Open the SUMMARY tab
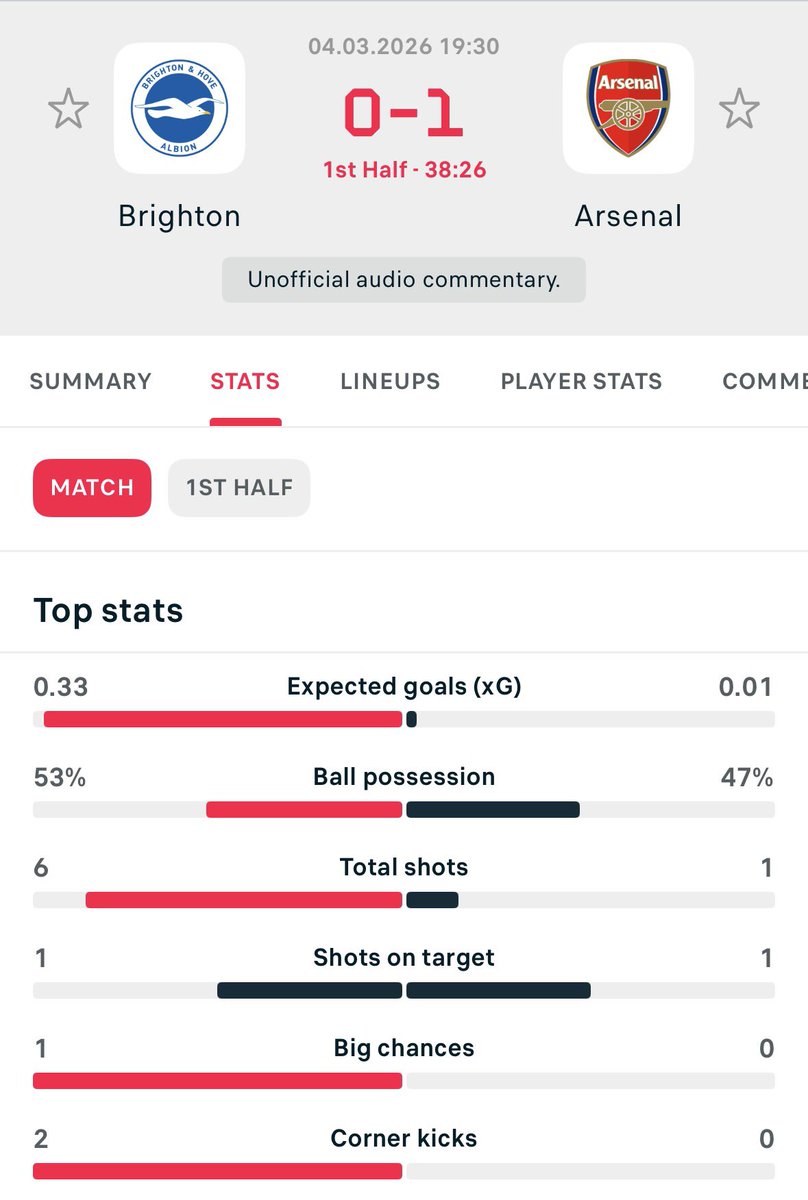 pyautogui.click(x=90, y=381)
